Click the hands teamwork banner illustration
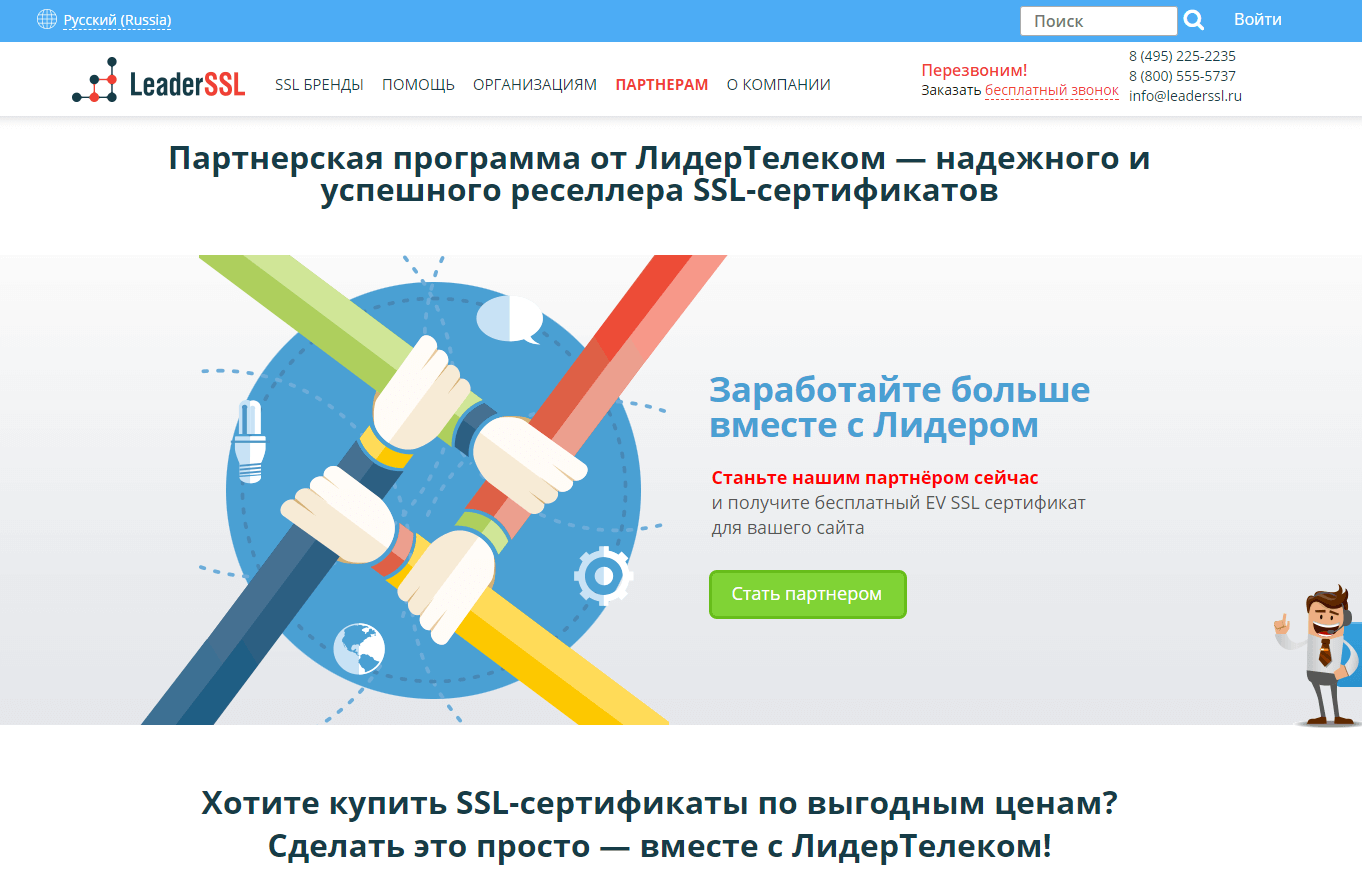This screenshot has height=896, width=1362. tap(434, 490)
